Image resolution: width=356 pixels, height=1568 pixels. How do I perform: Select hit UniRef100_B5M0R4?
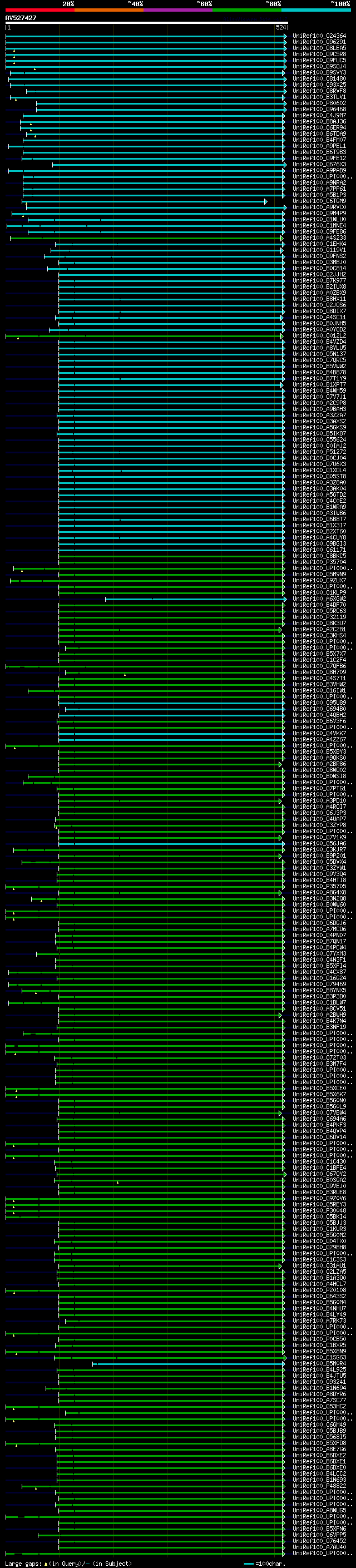[319, 1364]
